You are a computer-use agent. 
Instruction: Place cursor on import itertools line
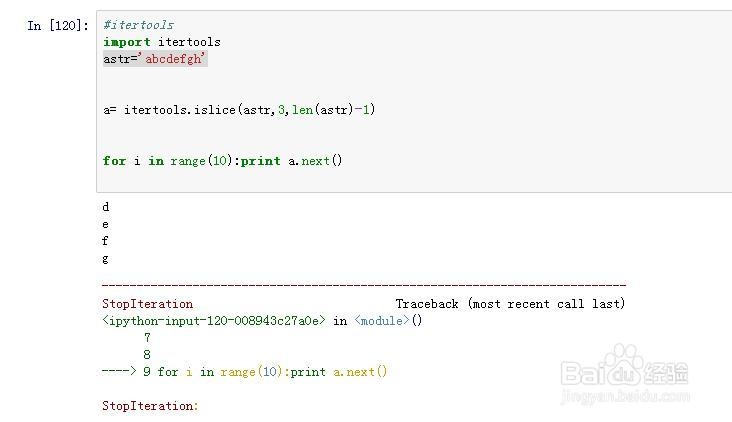(x=162, y=42)
